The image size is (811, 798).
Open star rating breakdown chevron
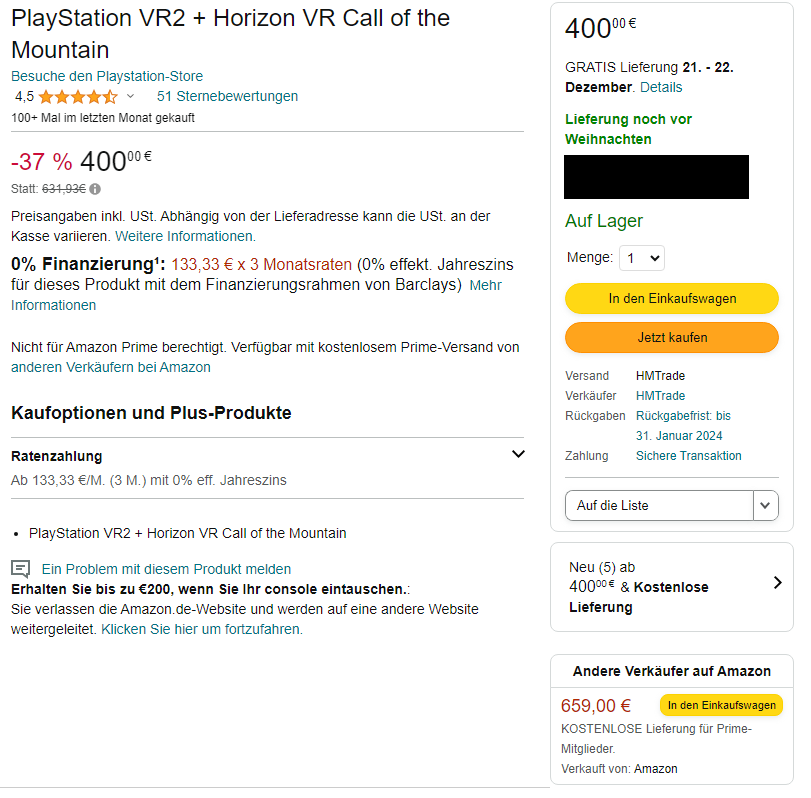tap(130, 96)
